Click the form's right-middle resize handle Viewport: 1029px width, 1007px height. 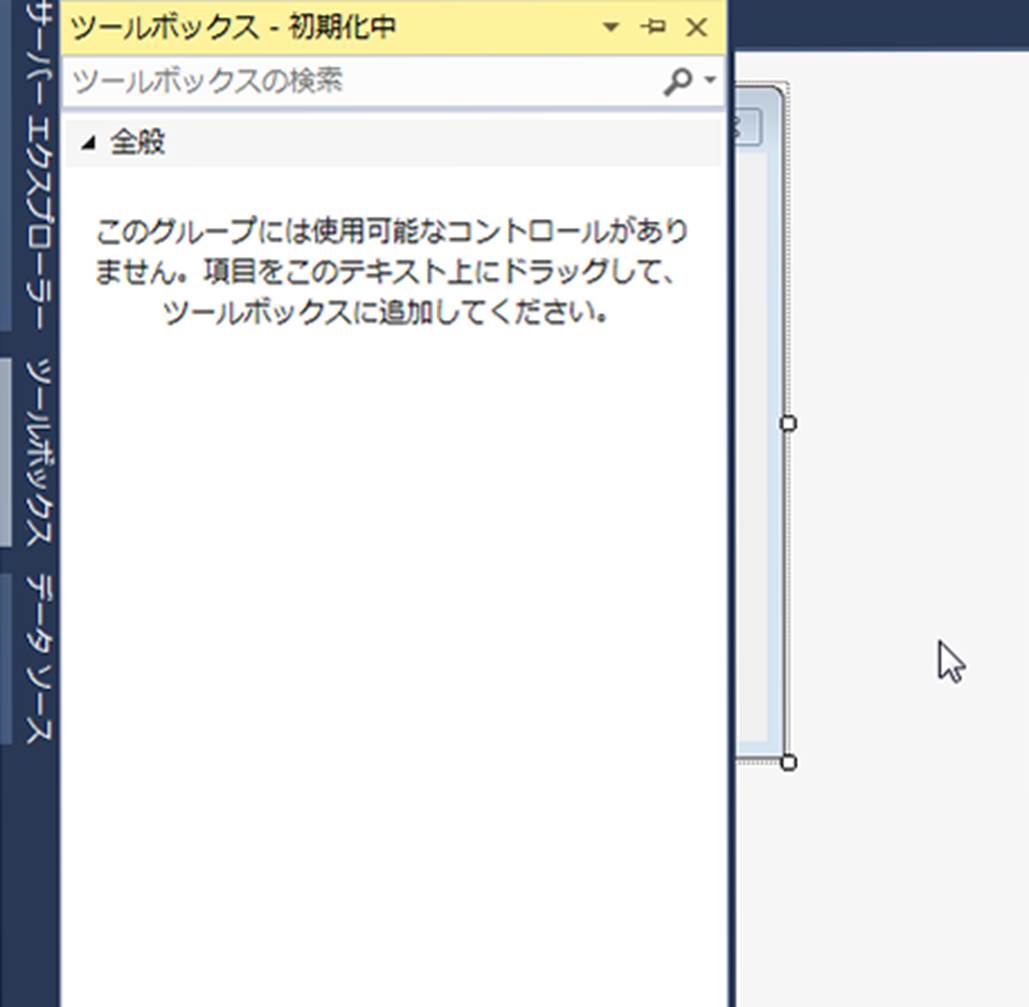click(x=788, y=424)
